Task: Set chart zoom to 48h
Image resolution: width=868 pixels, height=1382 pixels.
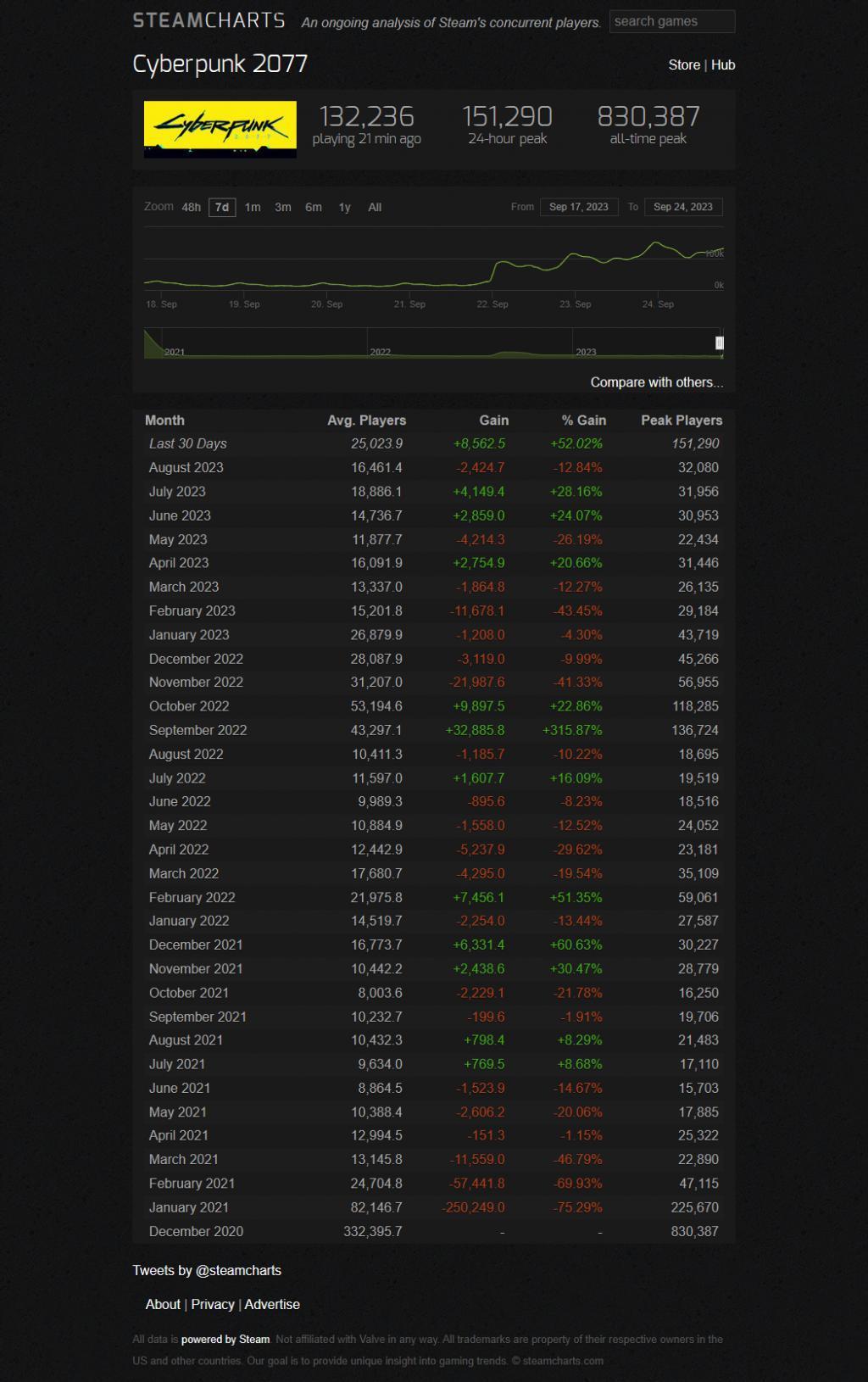Action: (x=192, y=208)
